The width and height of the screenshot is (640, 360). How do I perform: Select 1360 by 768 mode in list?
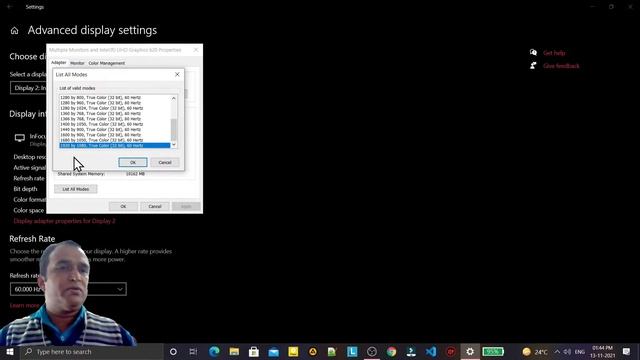point(101,113)
